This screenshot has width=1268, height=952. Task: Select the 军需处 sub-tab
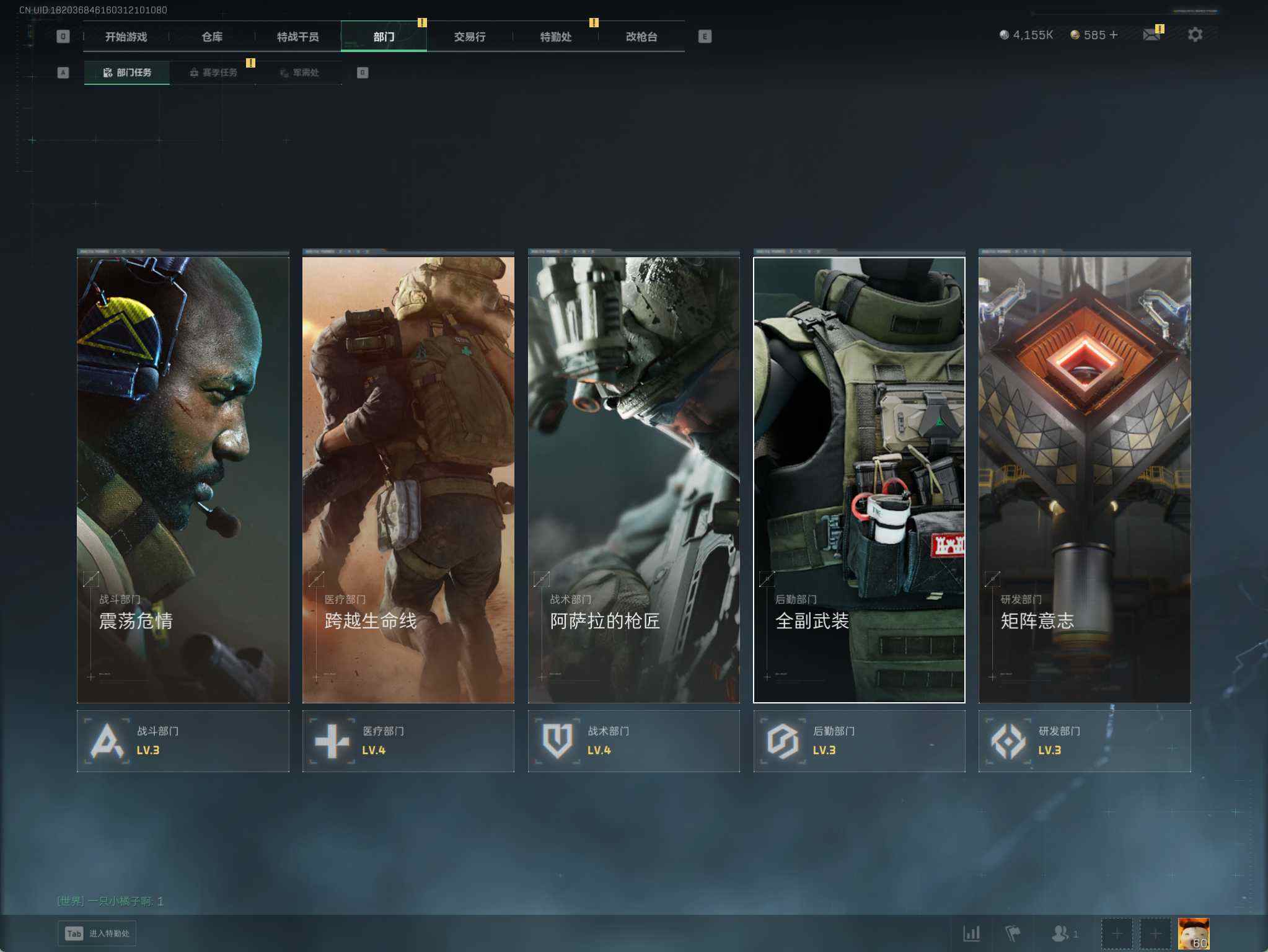click(x=299, y=73)
